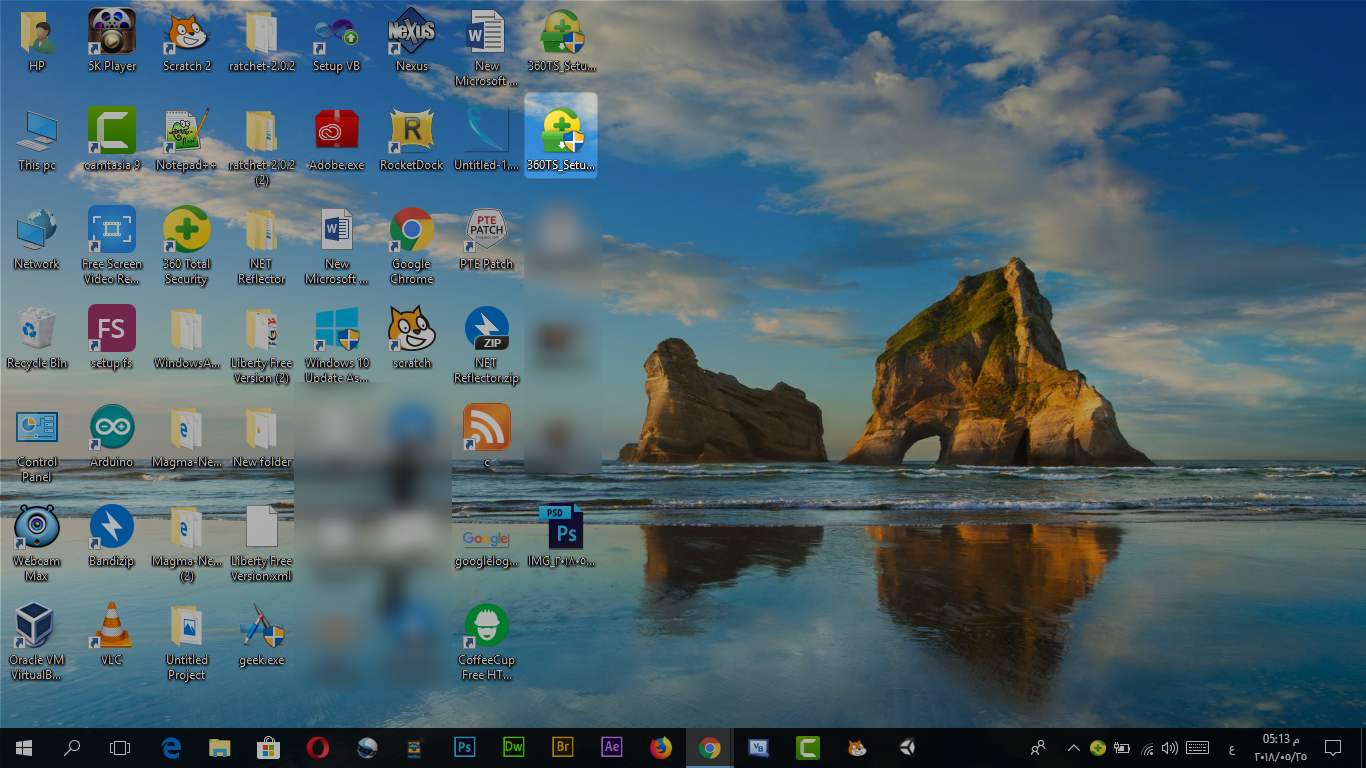Open Wi-Fi network status in the tray
1366x768 pixels.
pyautogui.click(x=1147, y=748)
